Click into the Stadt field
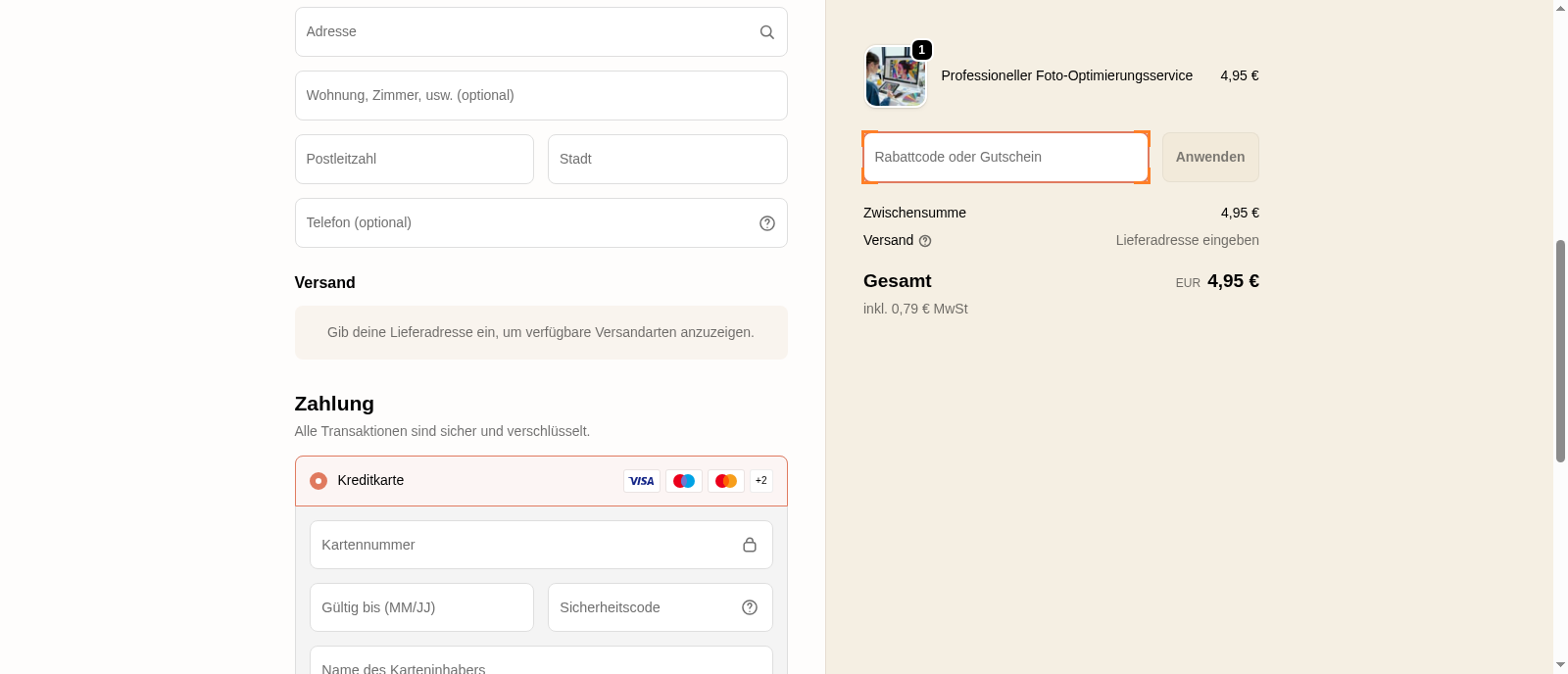The height and width of the screenshot is (674, 1568). (666, 160)
